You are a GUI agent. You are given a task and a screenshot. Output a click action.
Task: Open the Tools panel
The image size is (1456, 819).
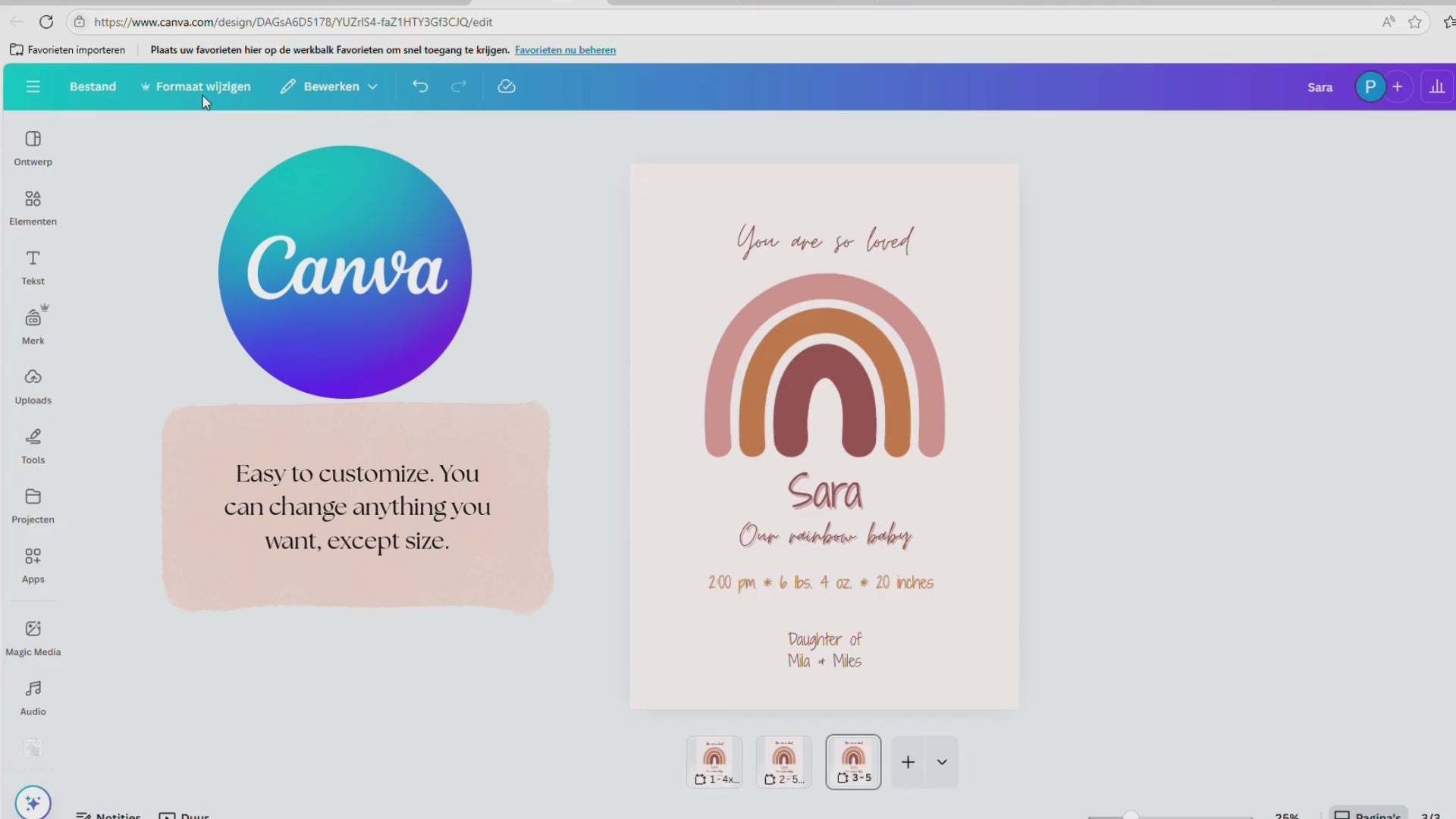(33, 447)
